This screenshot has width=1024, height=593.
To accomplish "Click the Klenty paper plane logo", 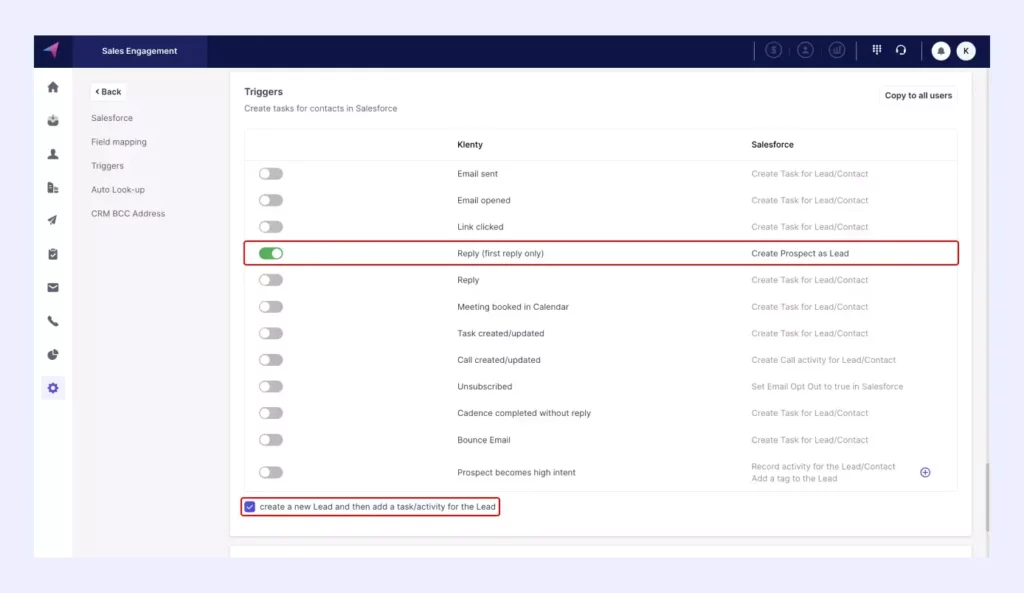I will (52, 50).
